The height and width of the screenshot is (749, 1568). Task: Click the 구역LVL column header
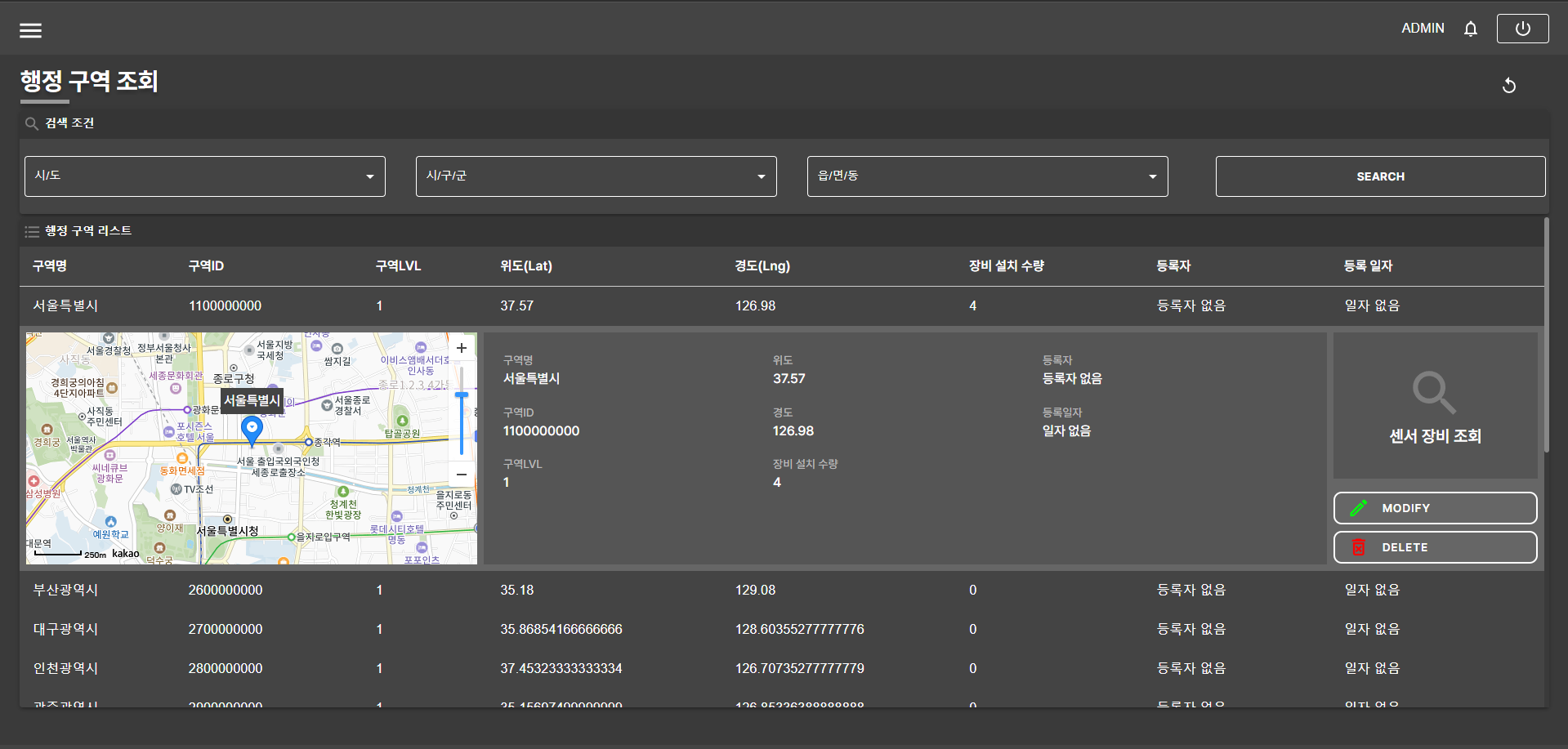point(399,266)
